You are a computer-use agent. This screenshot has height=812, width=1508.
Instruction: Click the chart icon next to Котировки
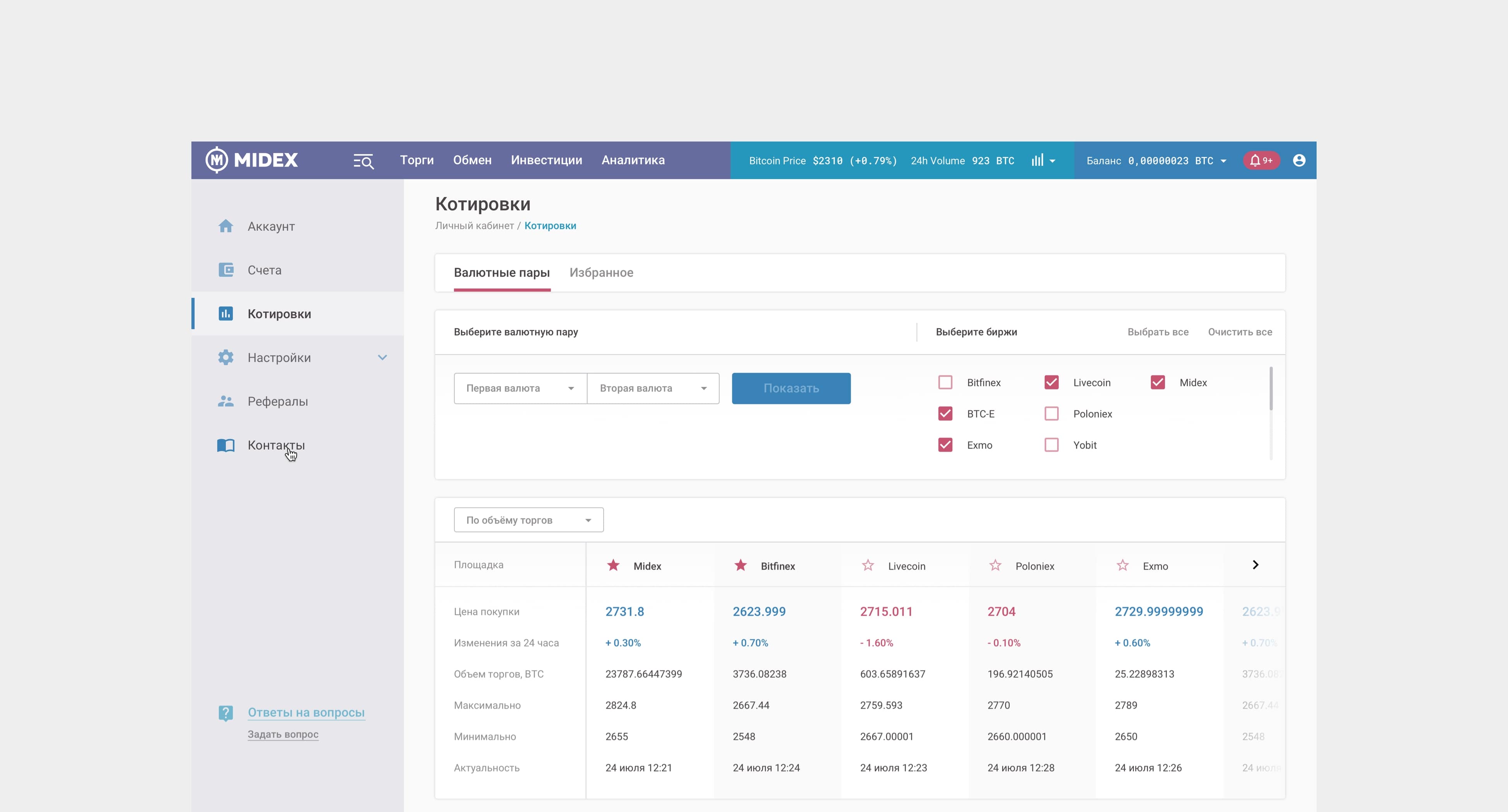click(x=225, y=314)
